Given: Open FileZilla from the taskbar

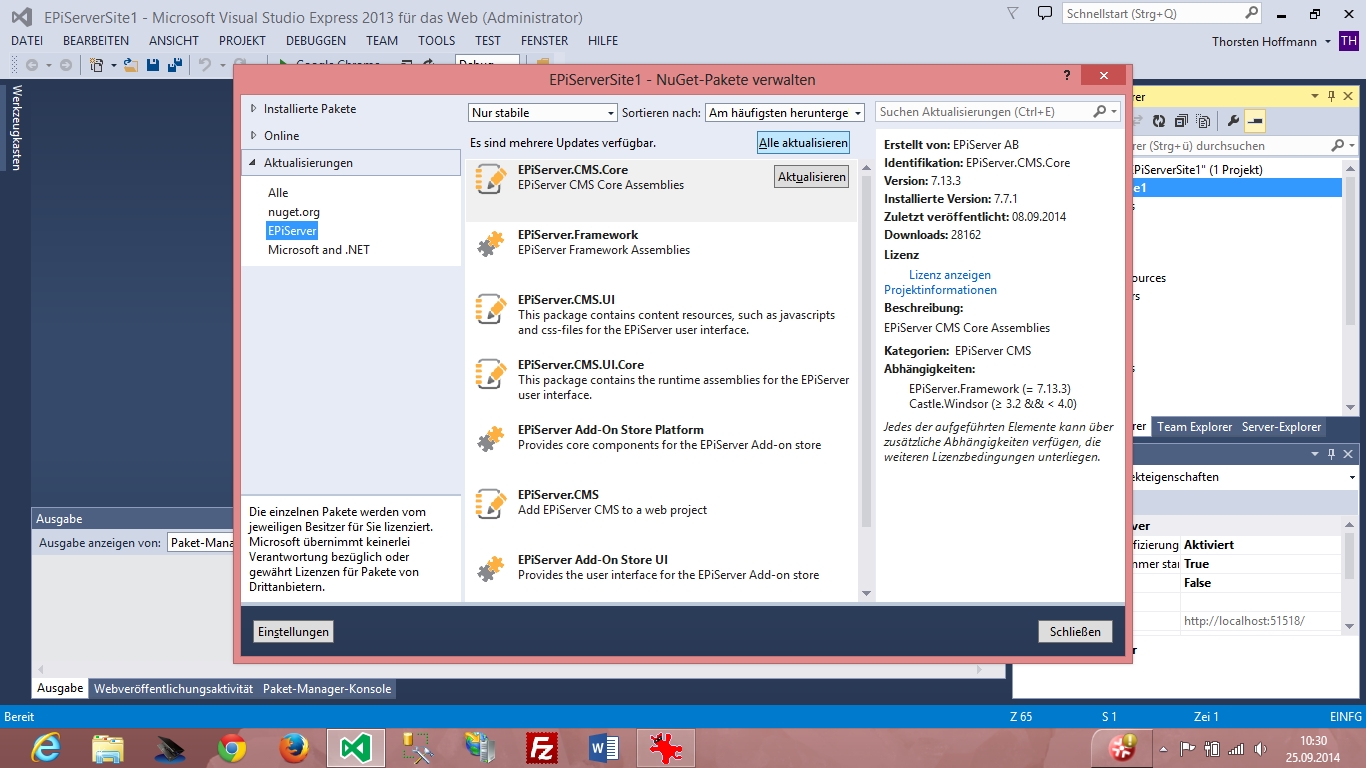Looking at the screenshot, I should [542, 747].
